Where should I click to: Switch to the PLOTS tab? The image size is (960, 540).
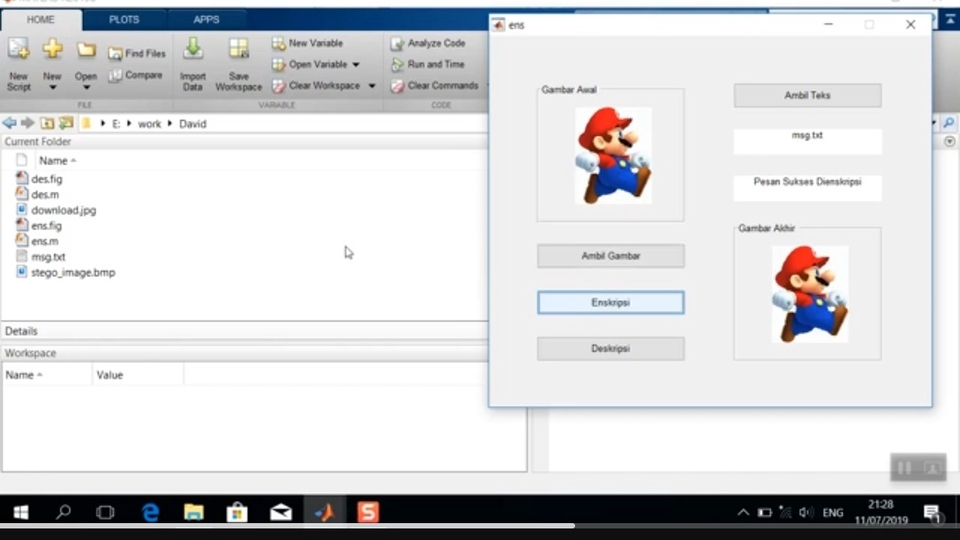pos(124,19)
